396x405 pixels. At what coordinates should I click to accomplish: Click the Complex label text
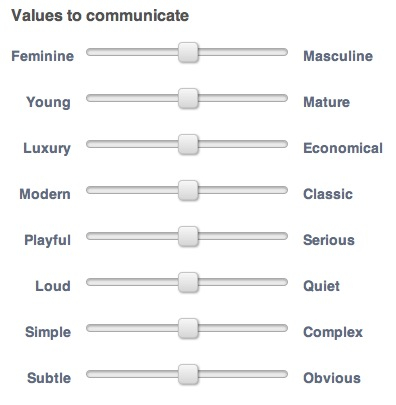point(333,332)
